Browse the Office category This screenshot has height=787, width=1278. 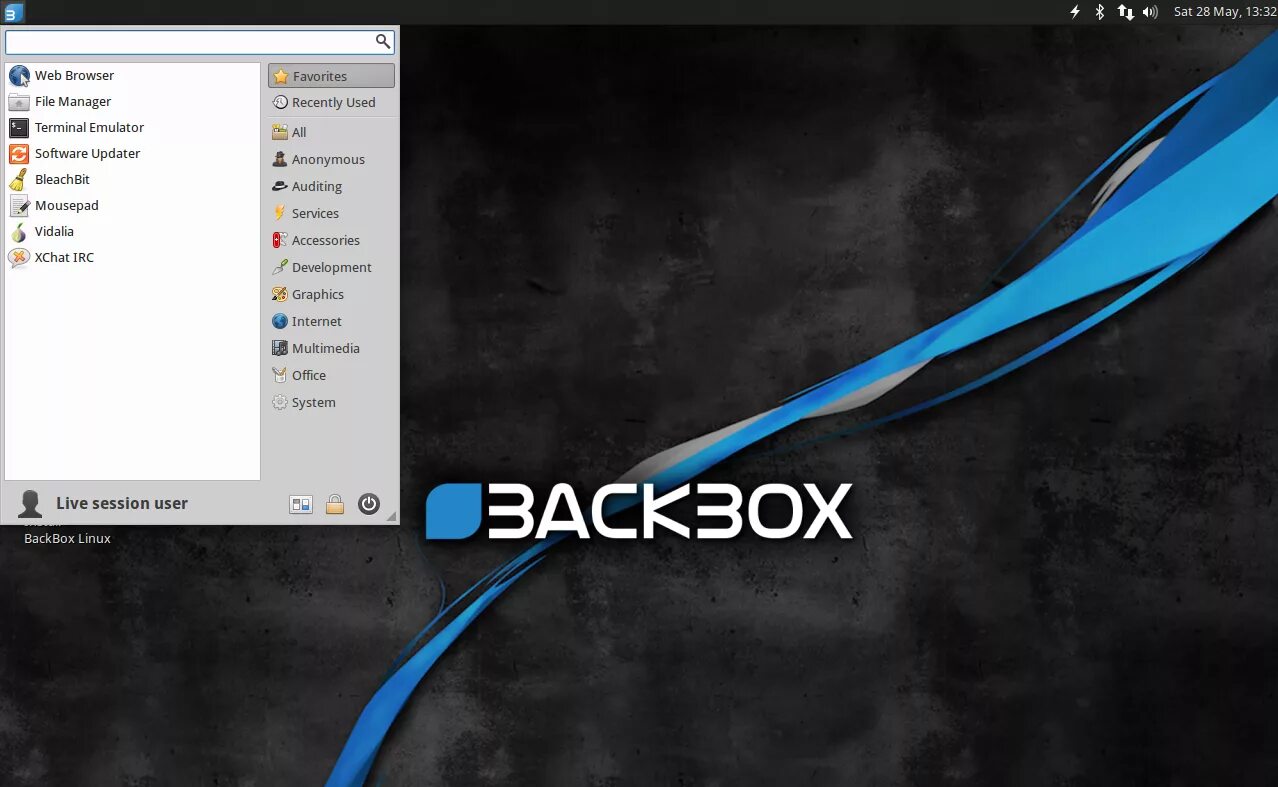331,375
